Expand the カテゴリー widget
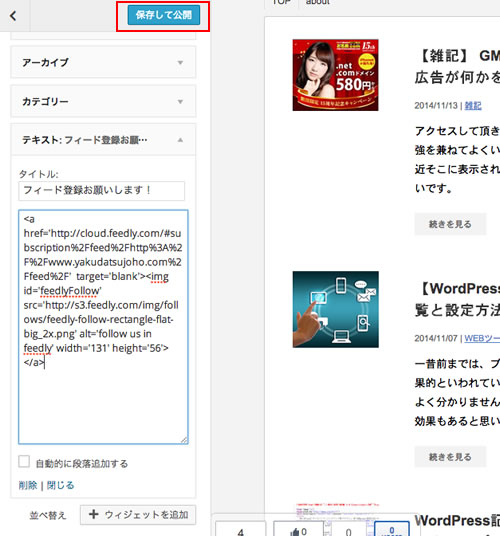Viewport: 500px width, 536px height. 180,102
